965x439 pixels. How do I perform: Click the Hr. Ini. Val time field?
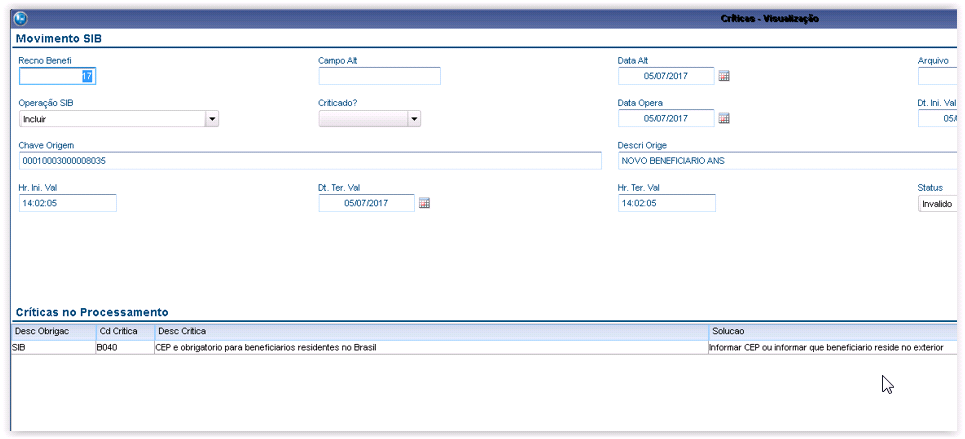pyautogui.click(x=68, y=203)
